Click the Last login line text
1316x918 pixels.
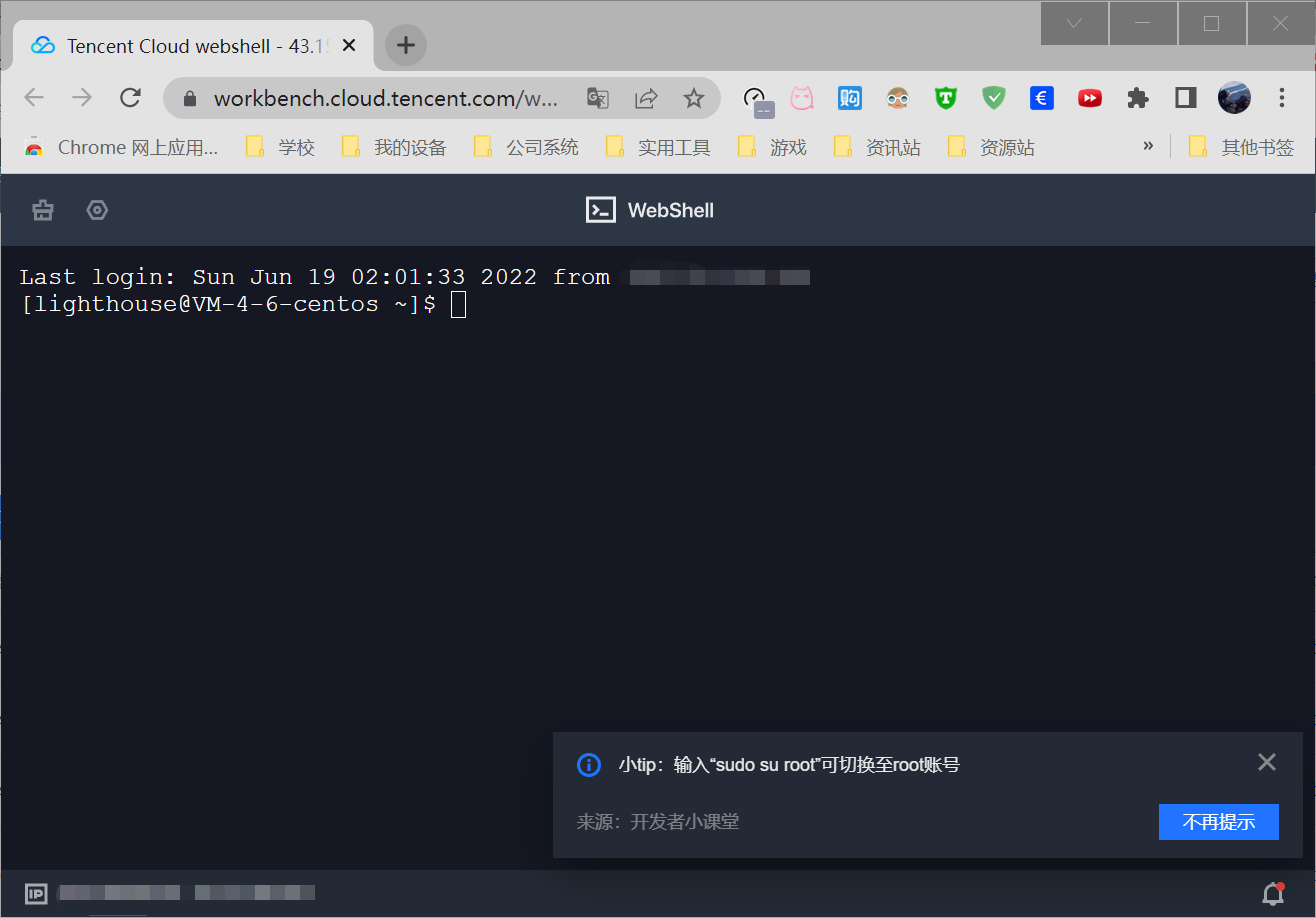[x=315, y=277]
